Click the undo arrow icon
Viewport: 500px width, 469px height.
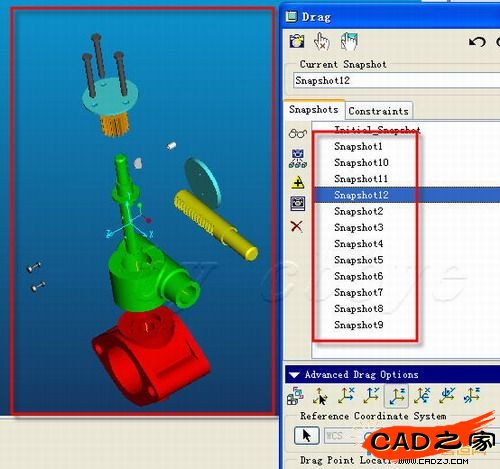(477, 42)
